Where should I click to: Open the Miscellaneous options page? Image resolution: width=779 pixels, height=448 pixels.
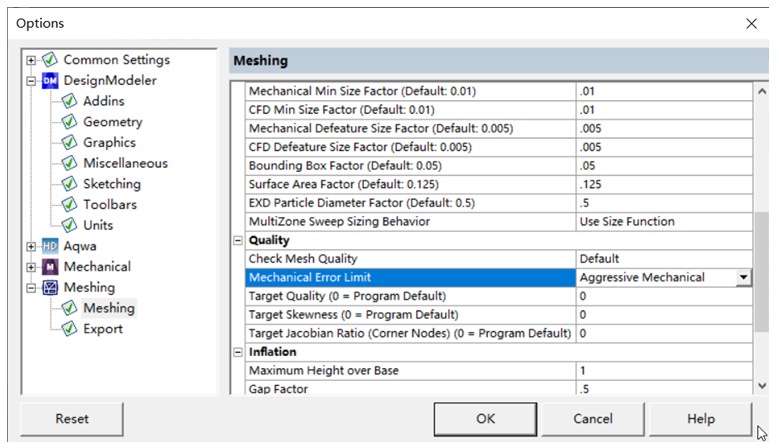coord(125,163)
